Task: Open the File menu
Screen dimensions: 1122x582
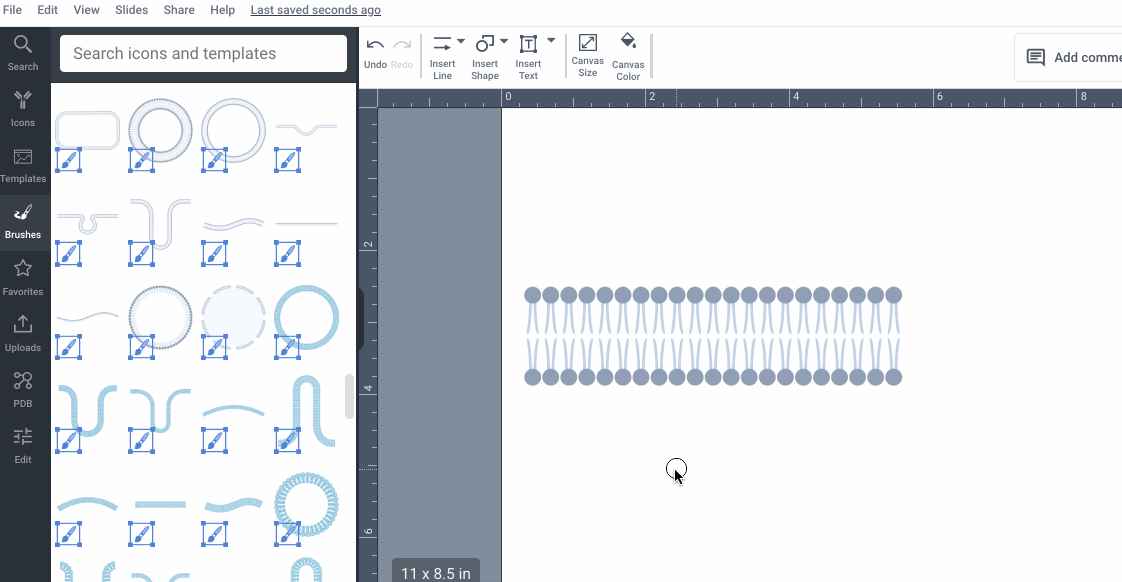Action: tap(12, 10)
